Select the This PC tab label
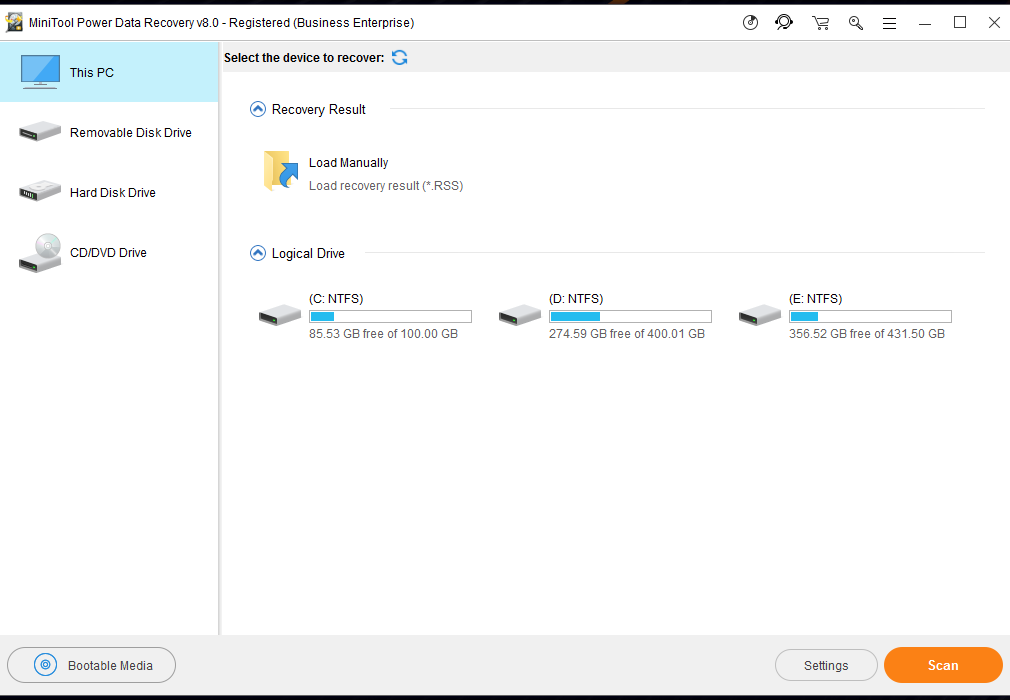 pyautogui.click(x=91, y=73)
